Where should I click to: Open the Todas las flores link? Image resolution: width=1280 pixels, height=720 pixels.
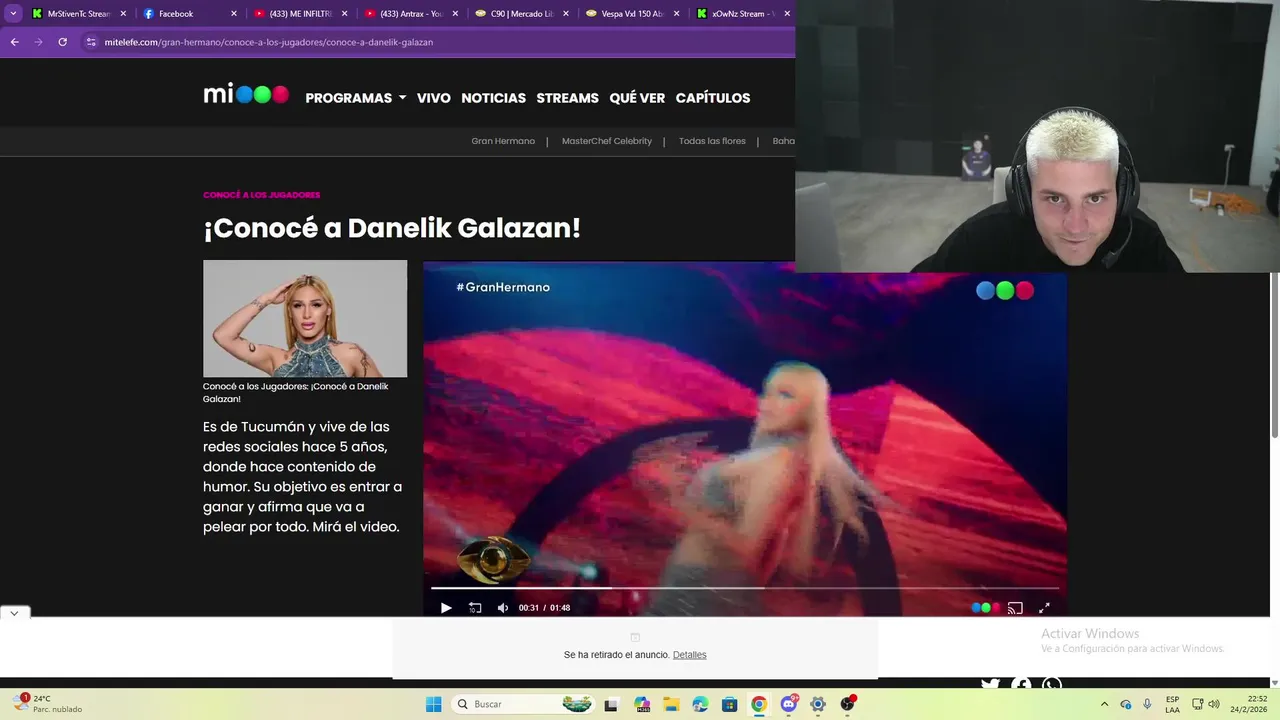pyautogui.click(x=712, y=141)
